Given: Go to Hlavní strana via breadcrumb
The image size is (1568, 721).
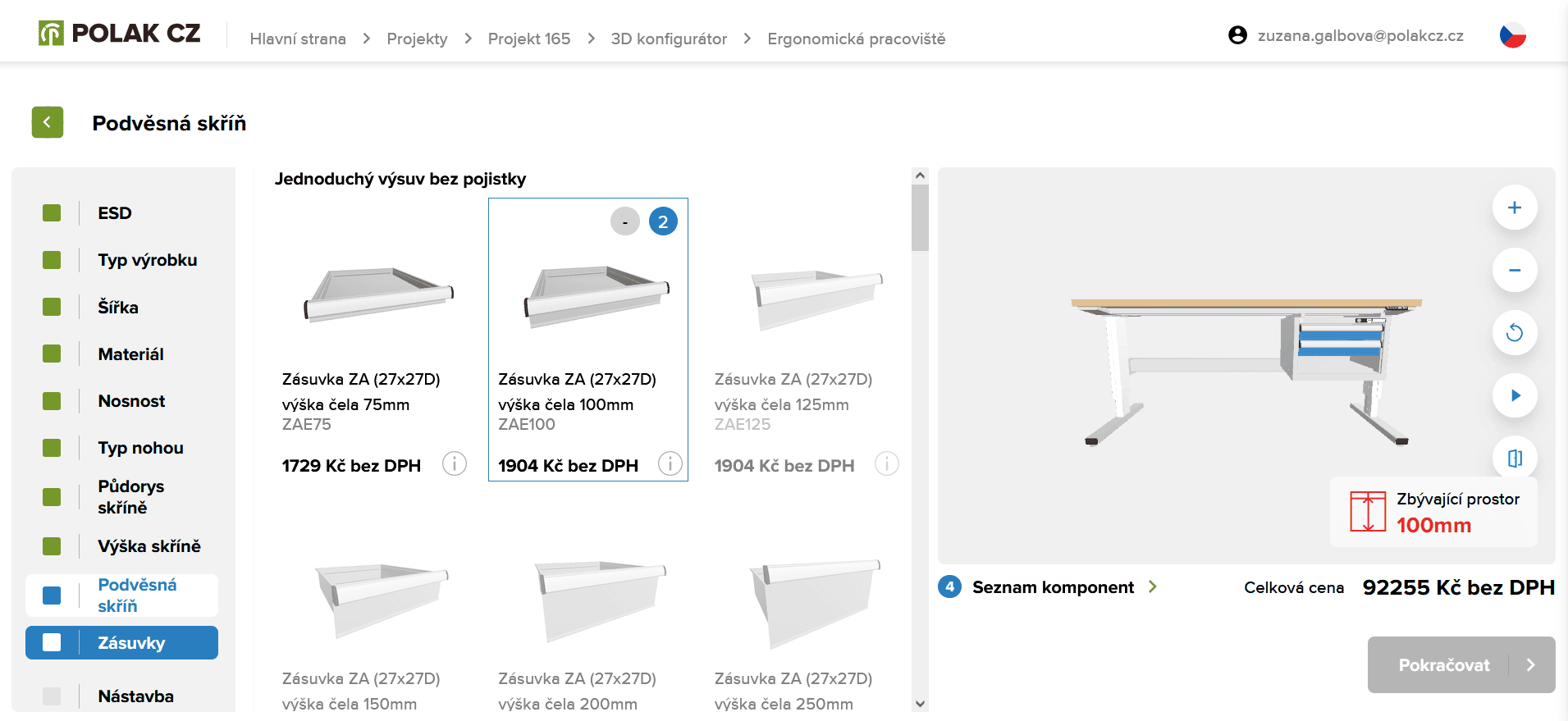Looking at the screenshot, I should [x=298, y=38].
